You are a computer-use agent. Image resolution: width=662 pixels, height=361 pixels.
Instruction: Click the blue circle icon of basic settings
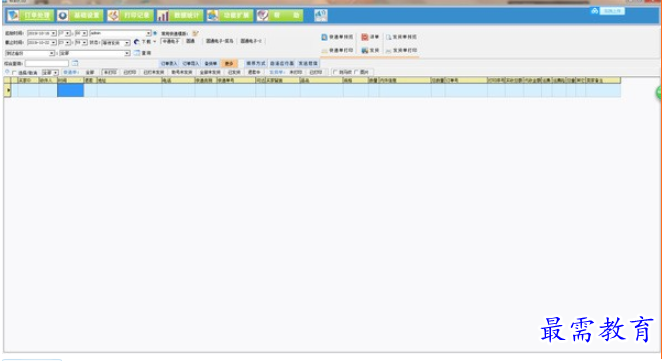point(63,16)
